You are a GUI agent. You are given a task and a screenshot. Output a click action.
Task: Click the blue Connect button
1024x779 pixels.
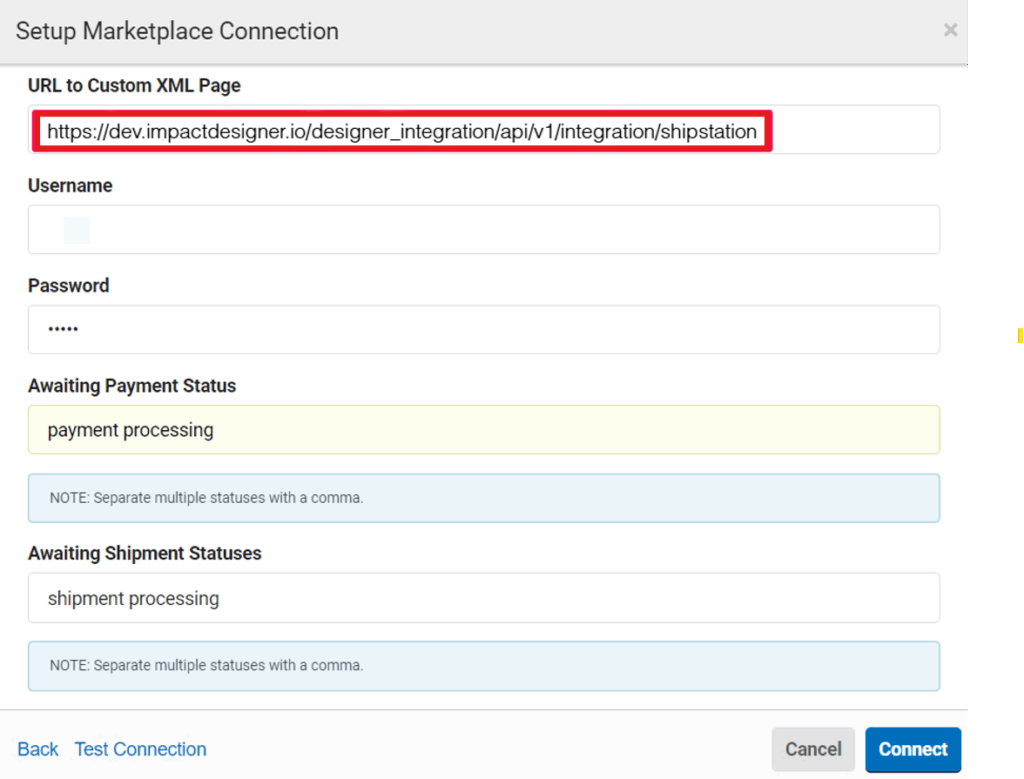pyautogui.click(x=912, y=749)
